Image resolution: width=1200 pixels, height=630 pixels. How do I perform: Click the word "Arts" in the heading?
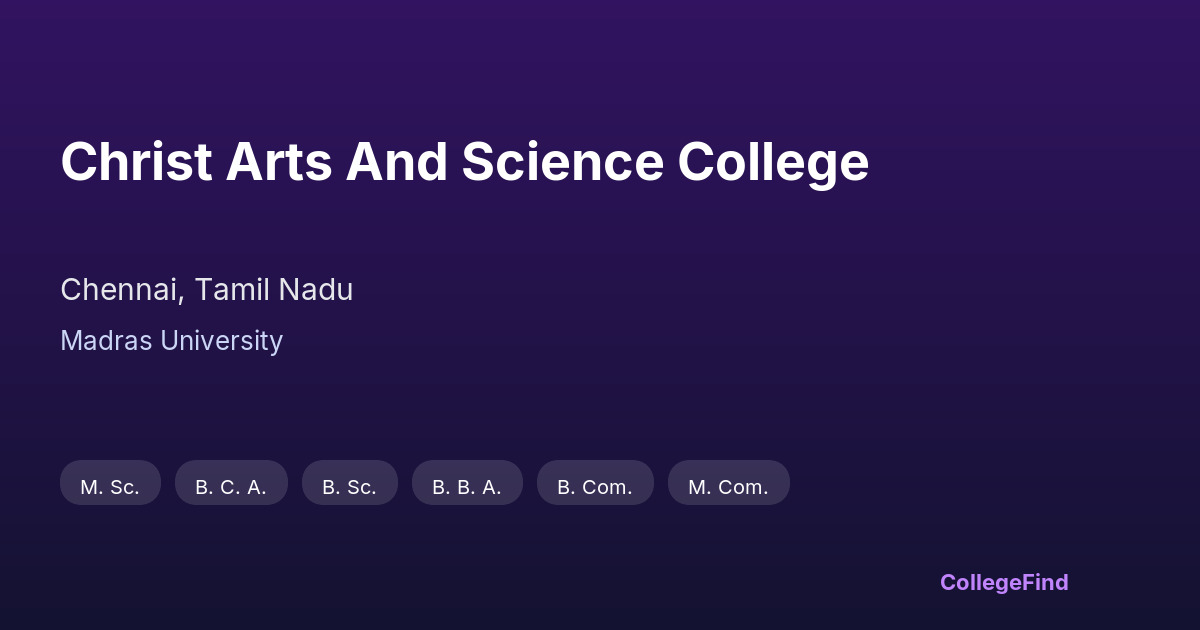point(278,162)
